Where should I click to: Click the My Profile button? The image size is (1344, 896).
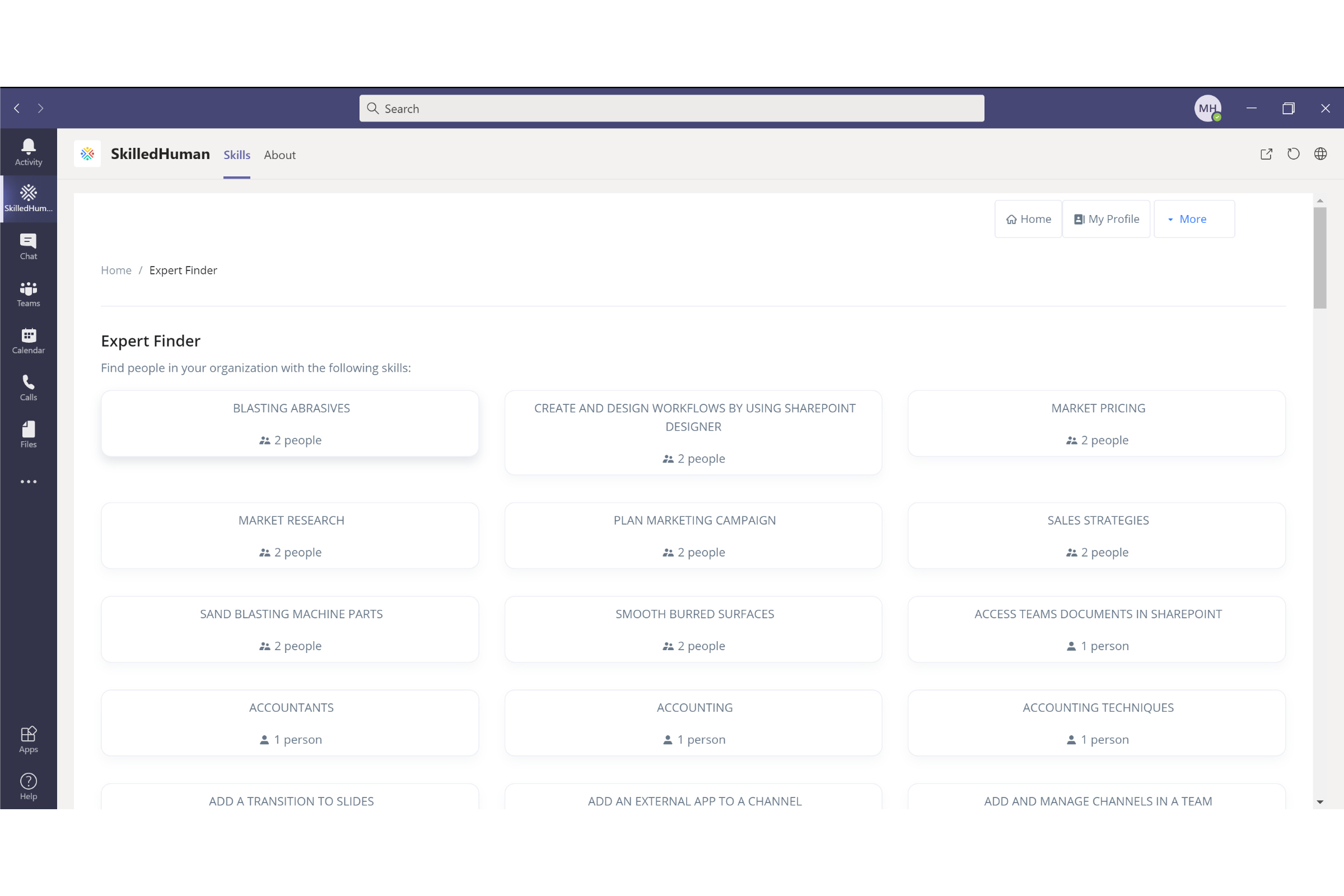click(x=1107, y=219)
